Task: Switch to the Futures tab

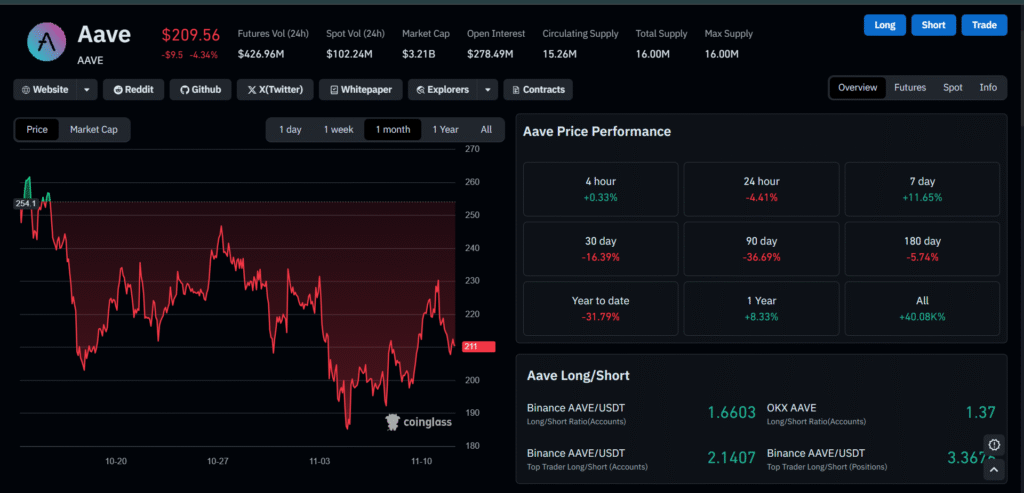Action: [909, 88]
